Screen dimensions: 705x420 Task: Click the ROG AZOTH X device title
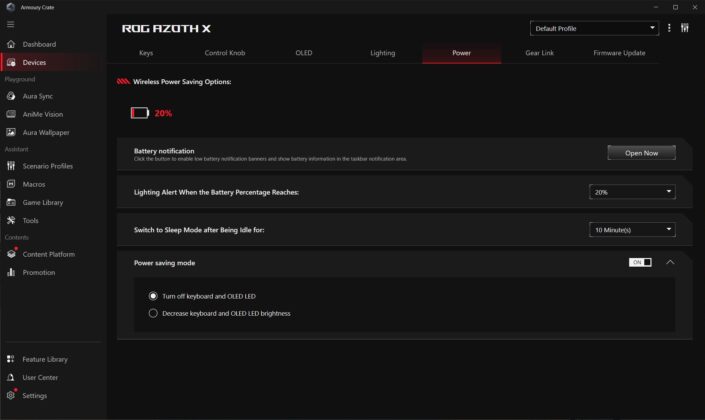(166, 28)
